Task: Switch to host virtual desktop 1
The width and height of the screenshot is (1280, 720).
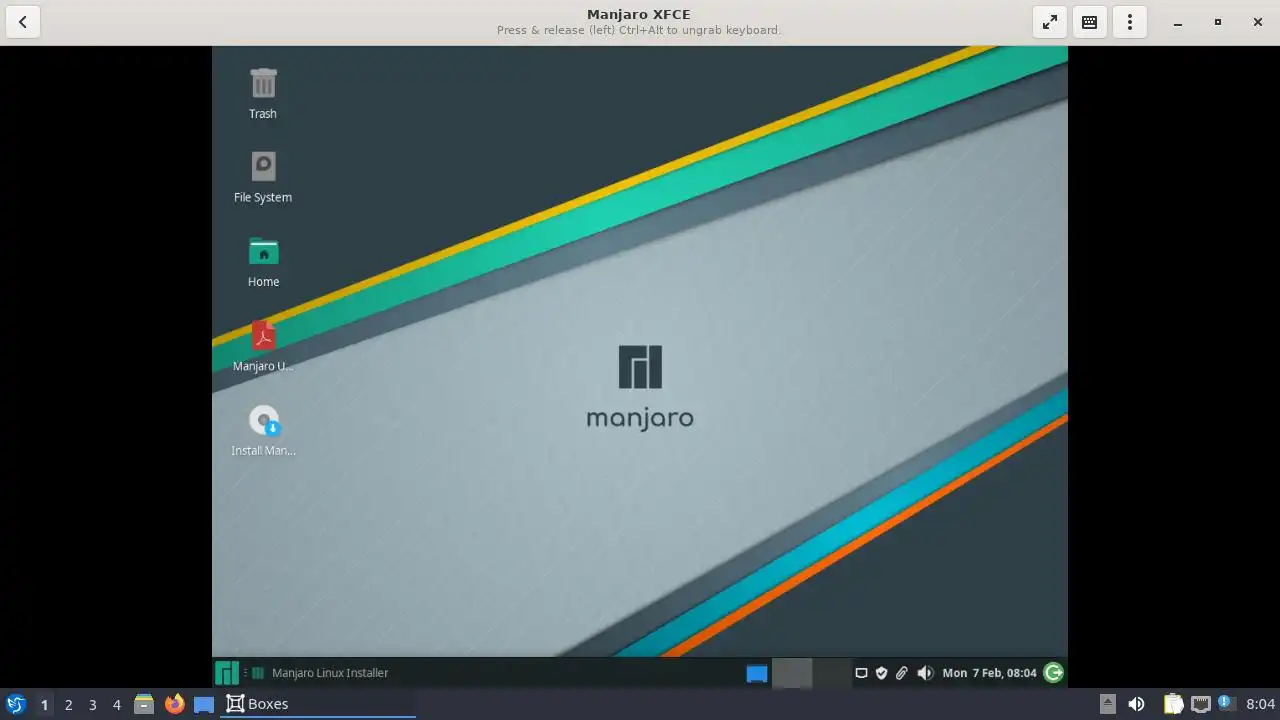Action: [44, 704]
